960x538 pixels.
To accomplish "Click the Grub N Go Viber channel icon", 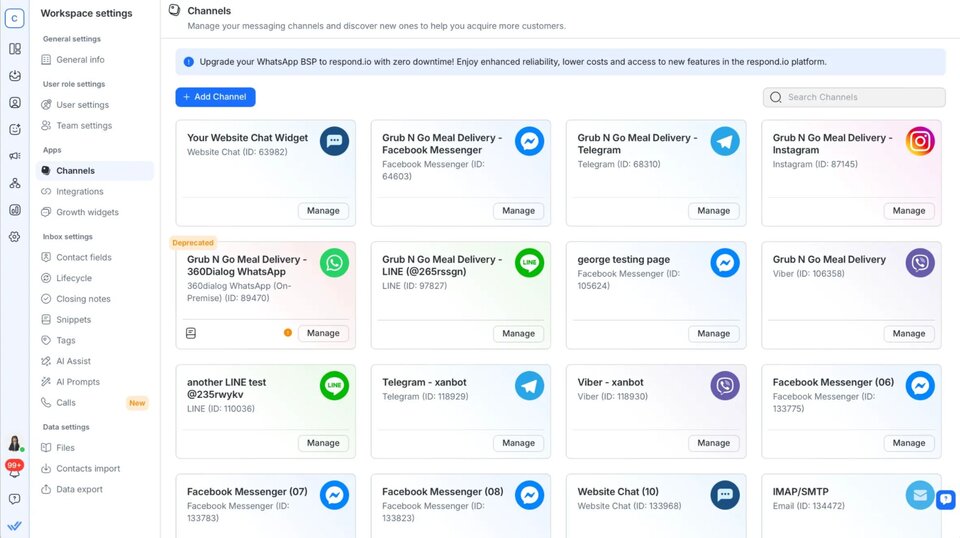I will pos(920,263).
